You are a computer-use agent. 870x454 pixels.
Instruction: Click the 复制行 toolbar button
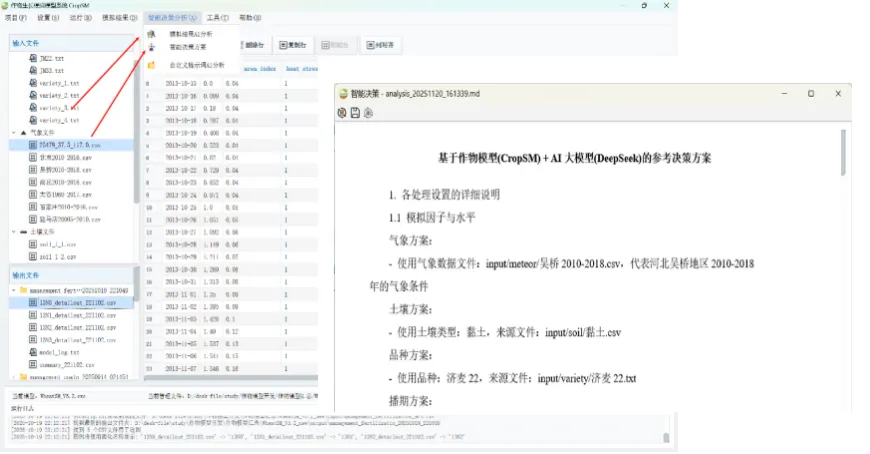(293, 45)
